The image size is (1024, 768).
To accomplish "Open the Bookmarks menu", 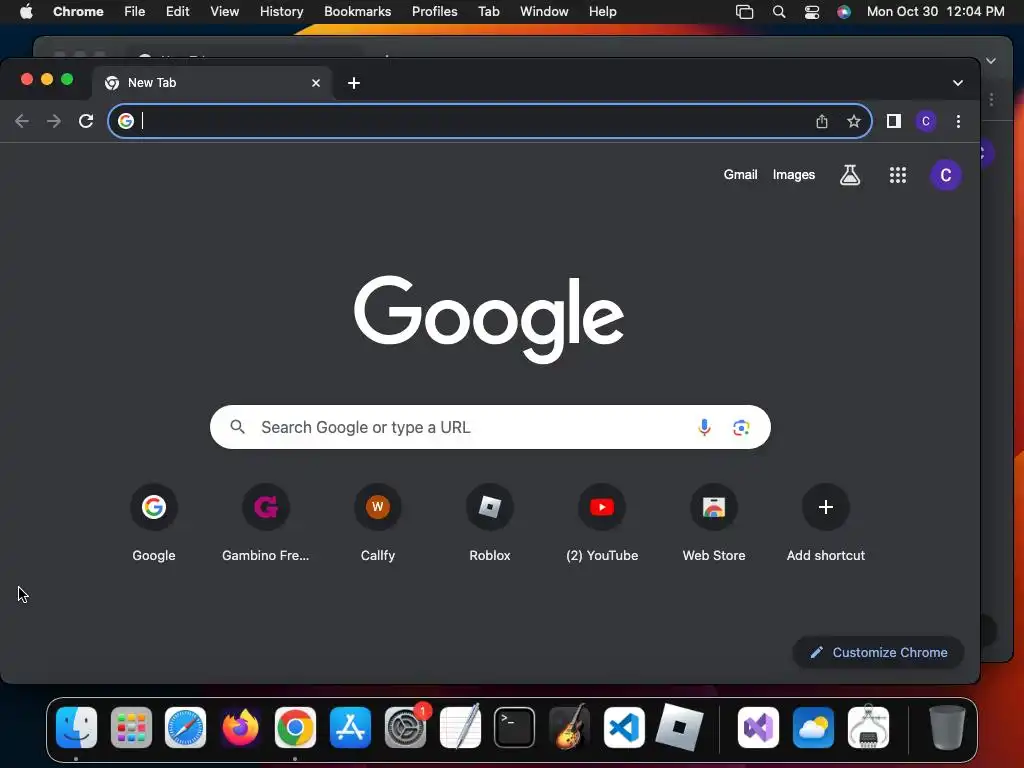I will [357, 11].
